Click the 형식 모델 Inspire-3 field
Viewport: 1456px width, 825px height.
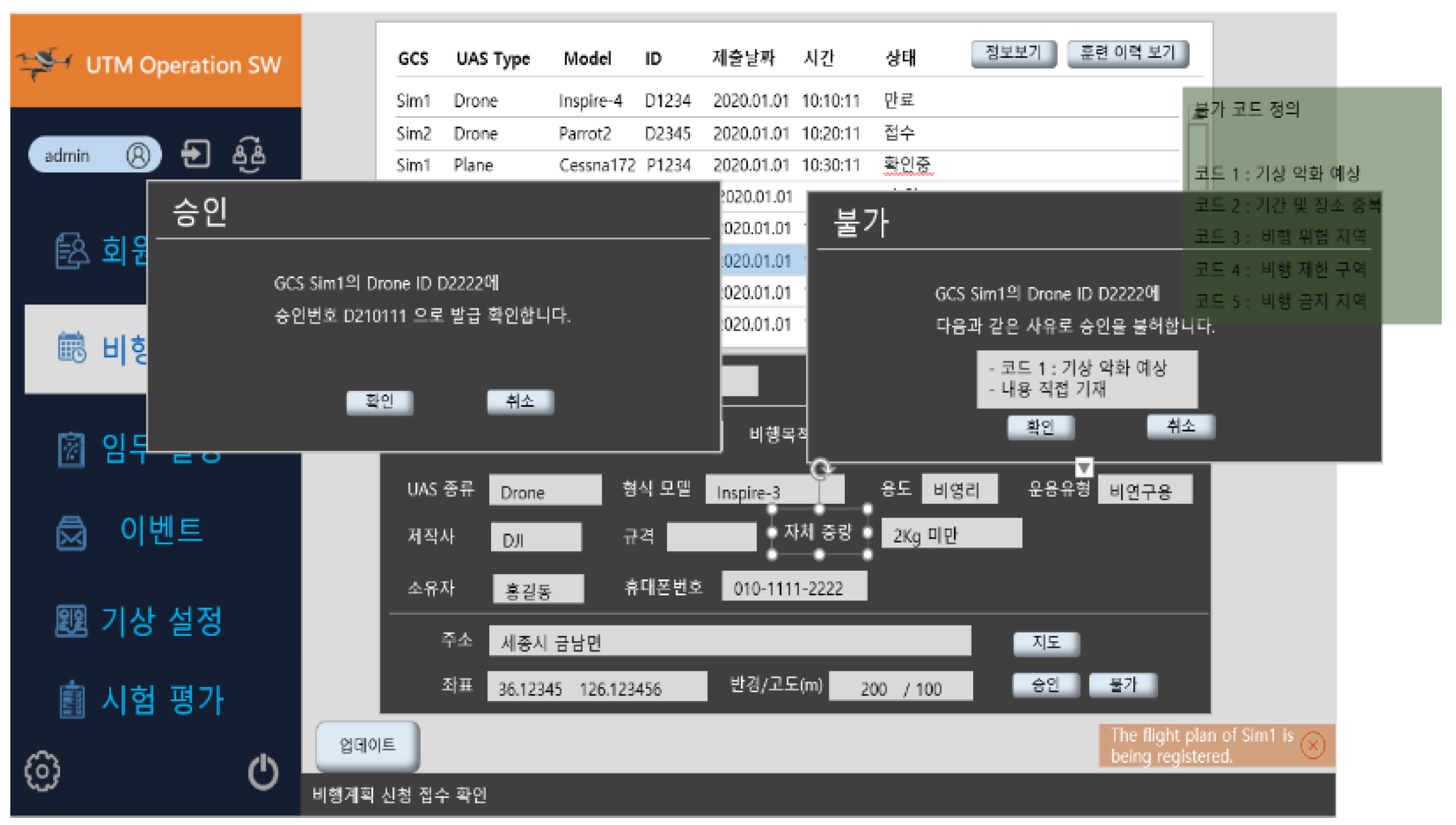click(774, 490)
